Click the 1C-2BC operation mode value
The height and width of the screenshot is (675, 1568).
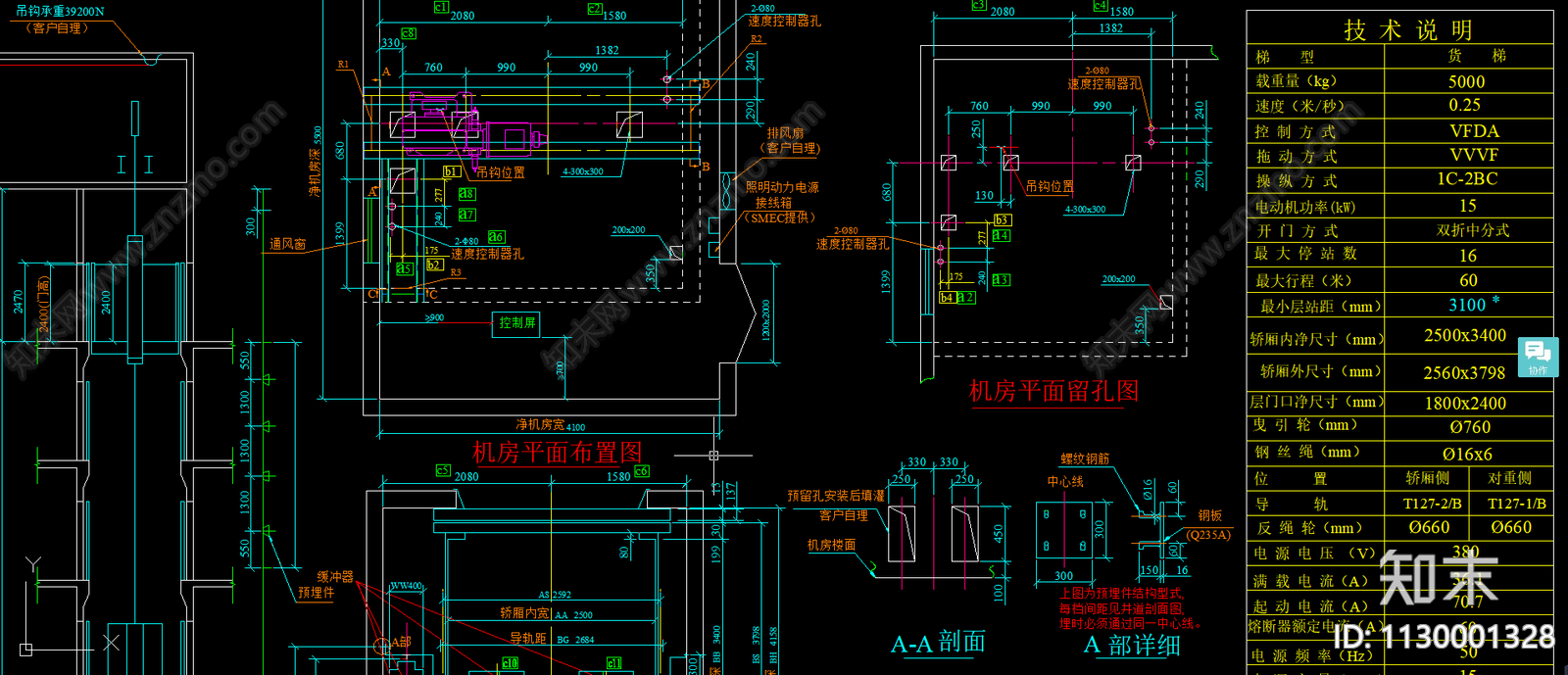click(x=1467, y=179)
